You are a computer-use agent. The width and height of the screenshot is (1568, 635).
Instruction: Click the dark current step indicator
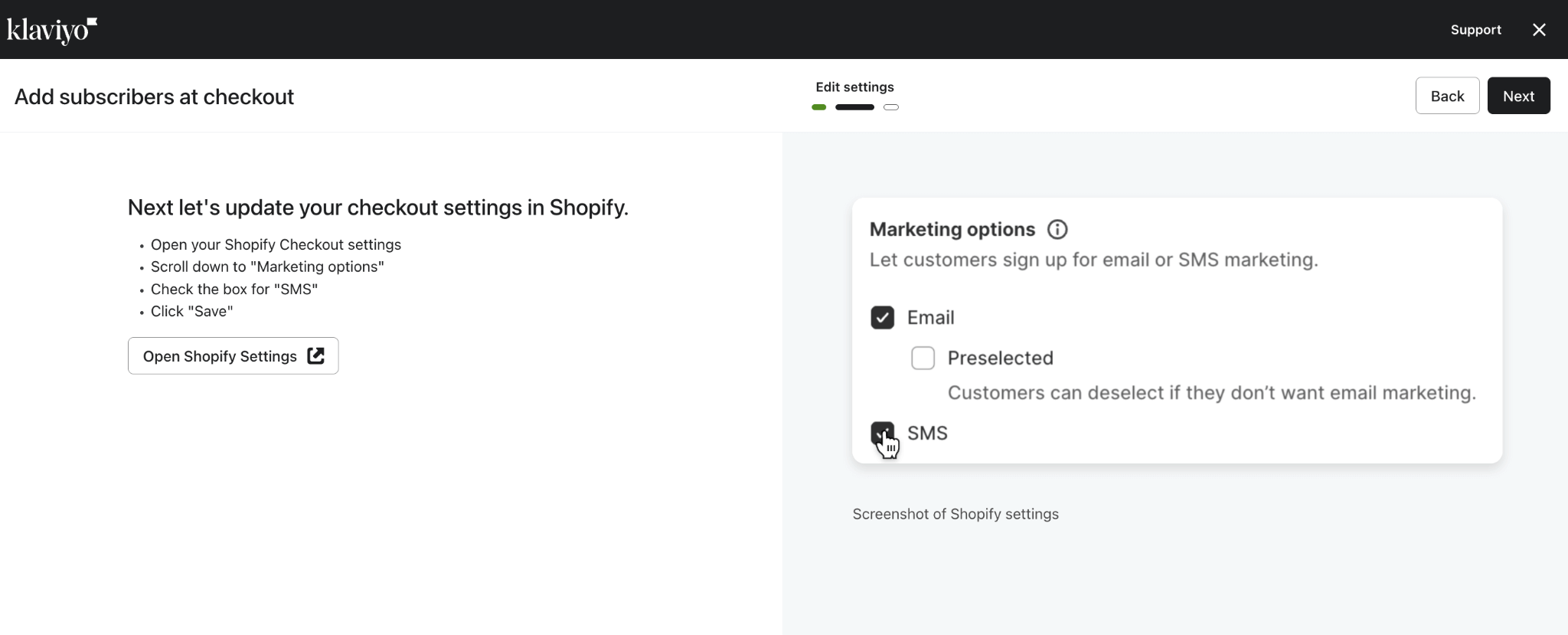854,107
